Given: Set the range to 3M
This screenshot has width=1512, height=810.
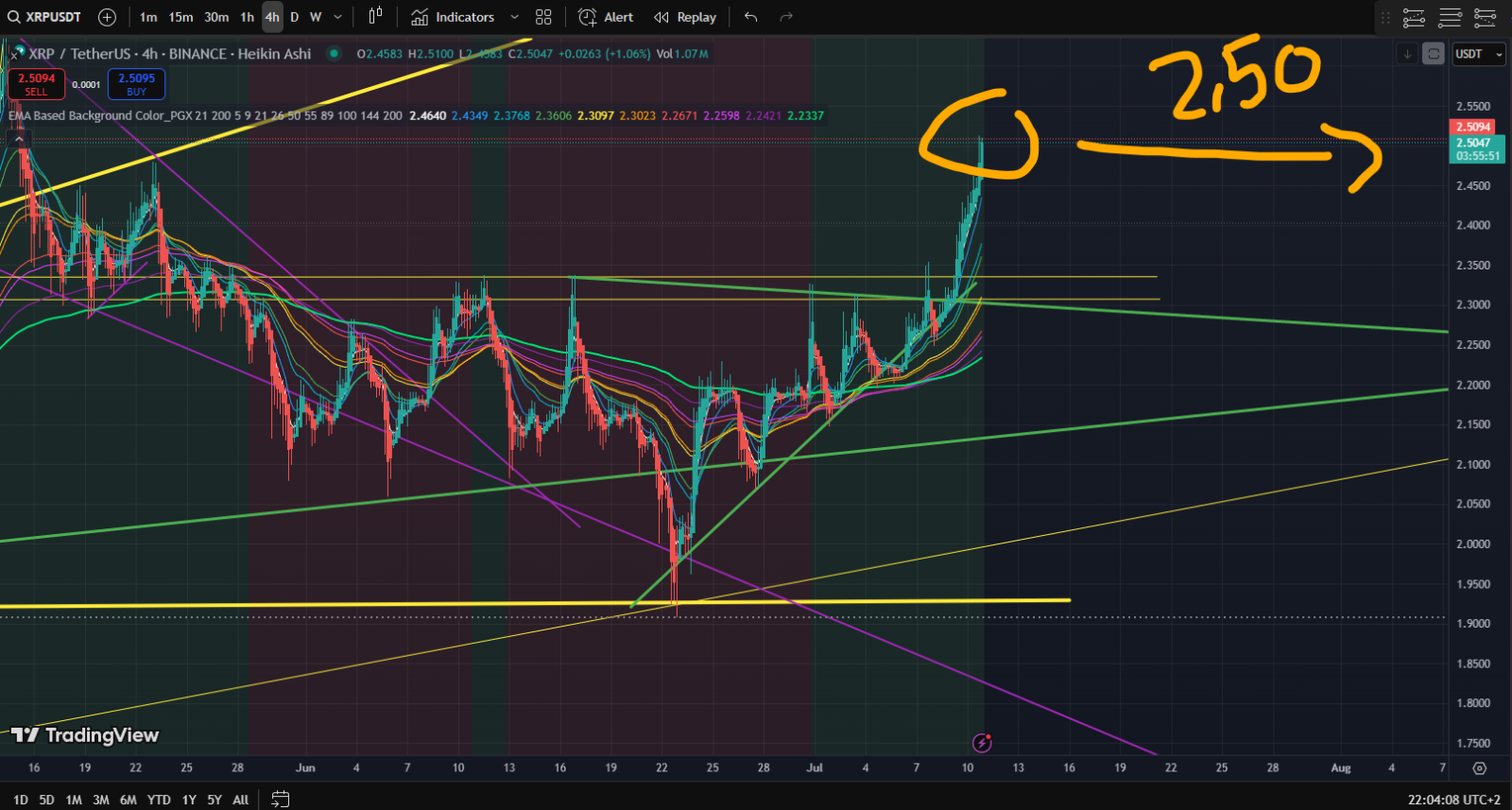Looking at the screenshot, I should coord(101,800).
